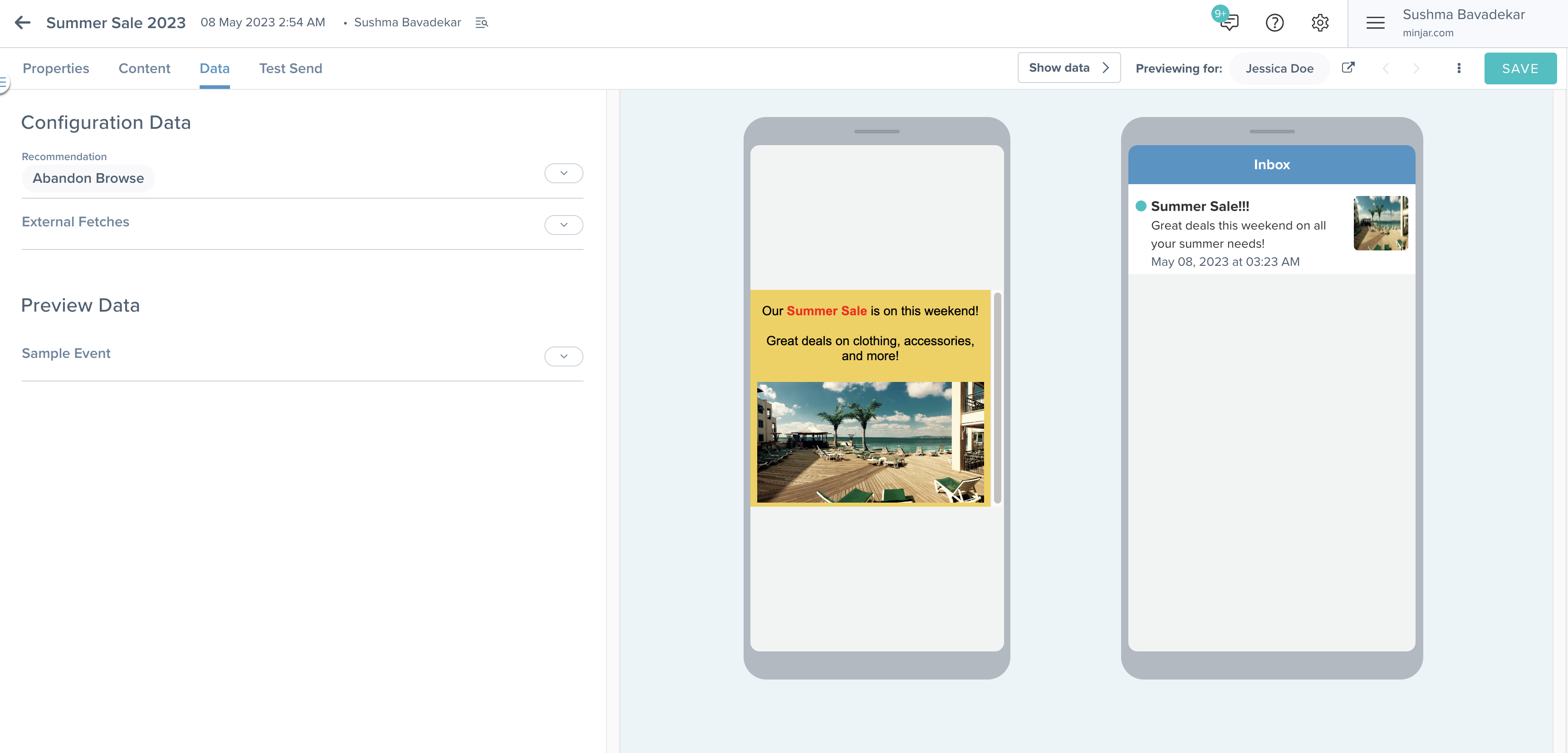The width and height of the screenshot is (1568, 753).
Task: Click the External Fetches label
Action: pyautogui.click(x=75, y=221)
